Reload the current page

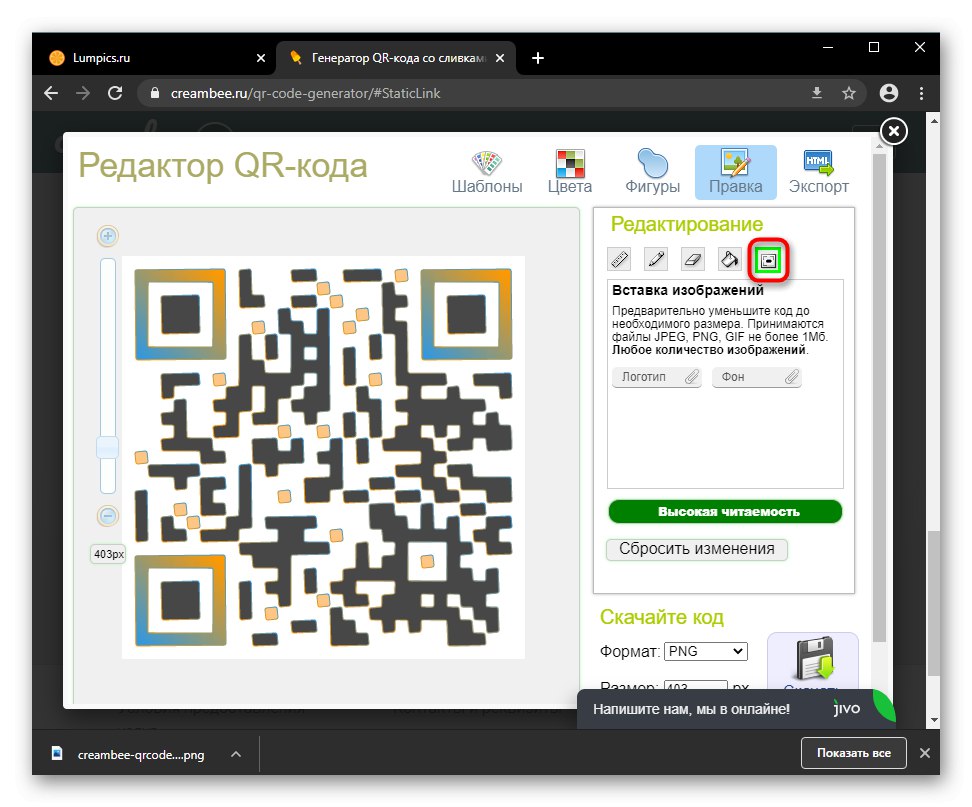pos(115,93)
